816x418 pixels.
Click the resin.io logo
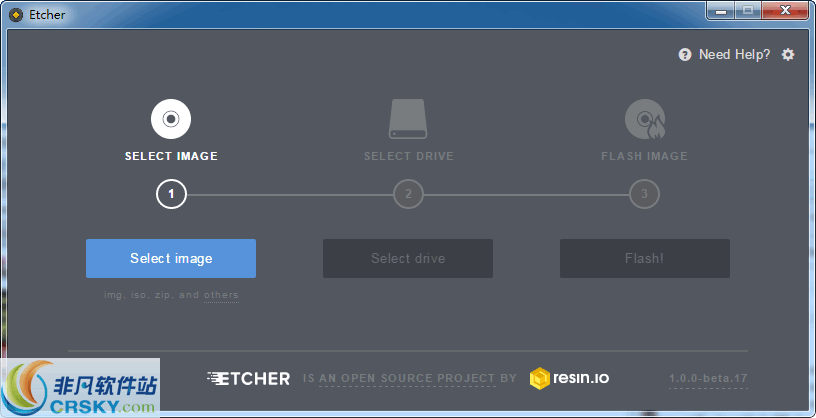[x=569, y=377]
